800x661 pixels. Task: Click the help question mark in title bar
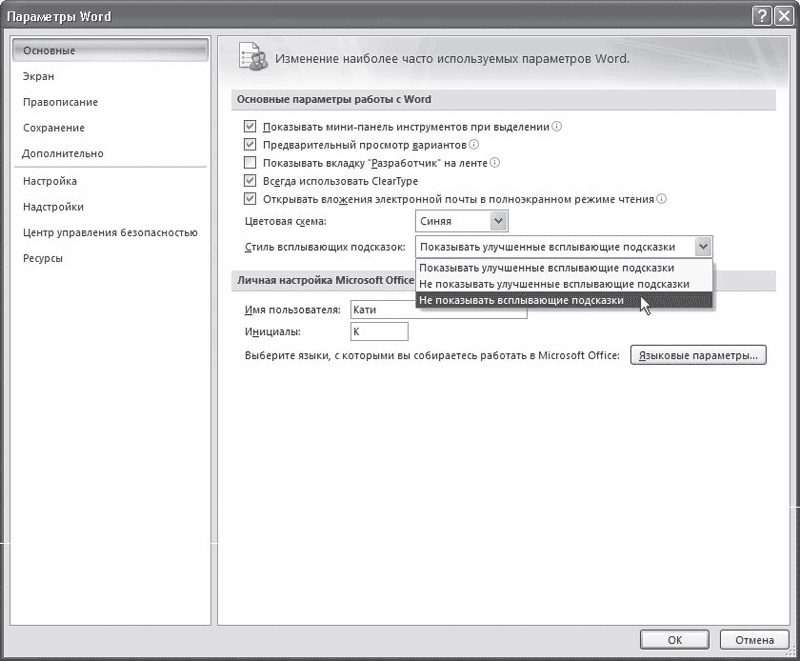761,16
